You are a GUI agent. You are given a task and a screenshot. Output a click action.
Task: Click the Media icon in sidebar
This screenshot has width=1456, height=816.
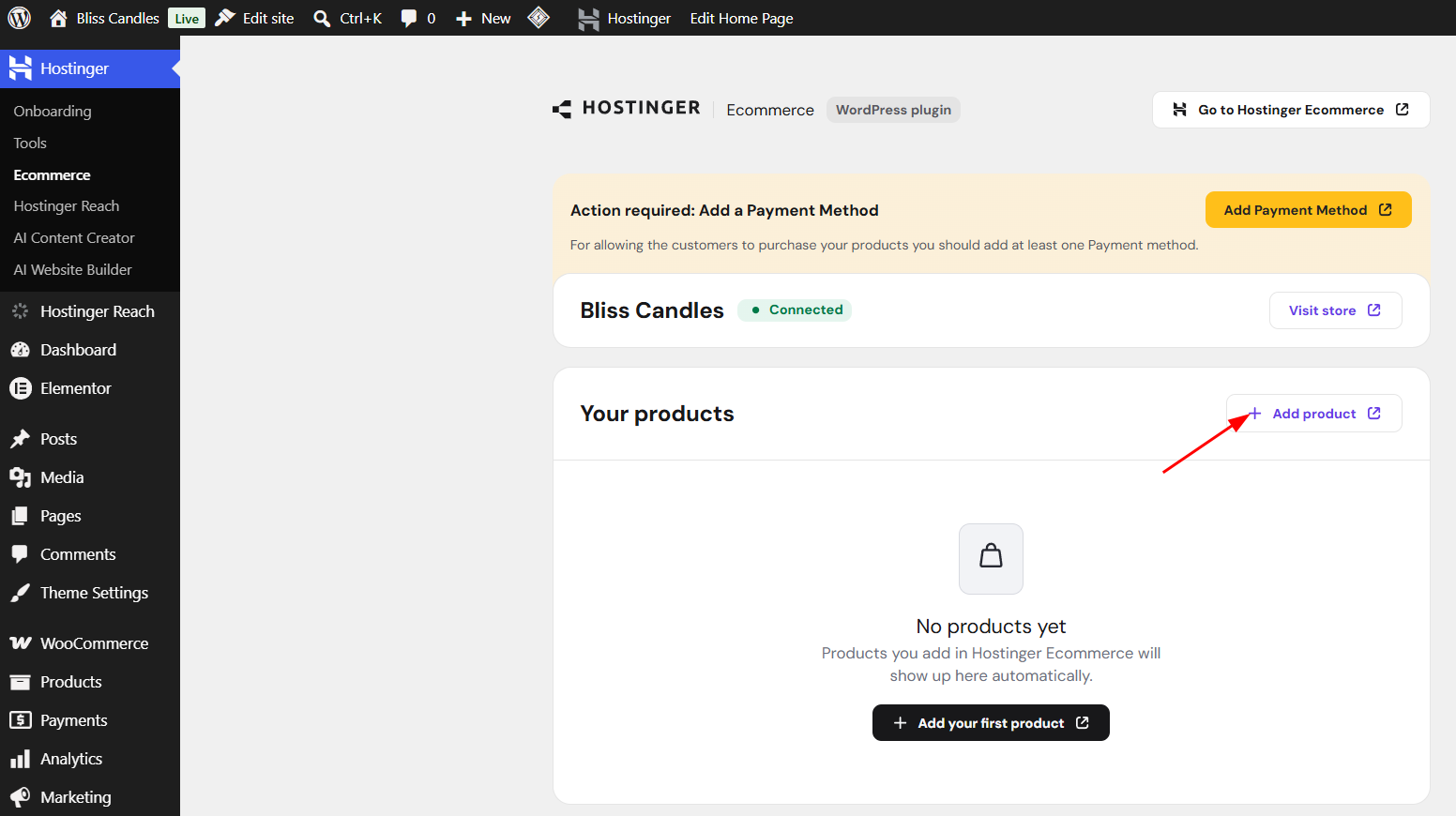[20, 477]
